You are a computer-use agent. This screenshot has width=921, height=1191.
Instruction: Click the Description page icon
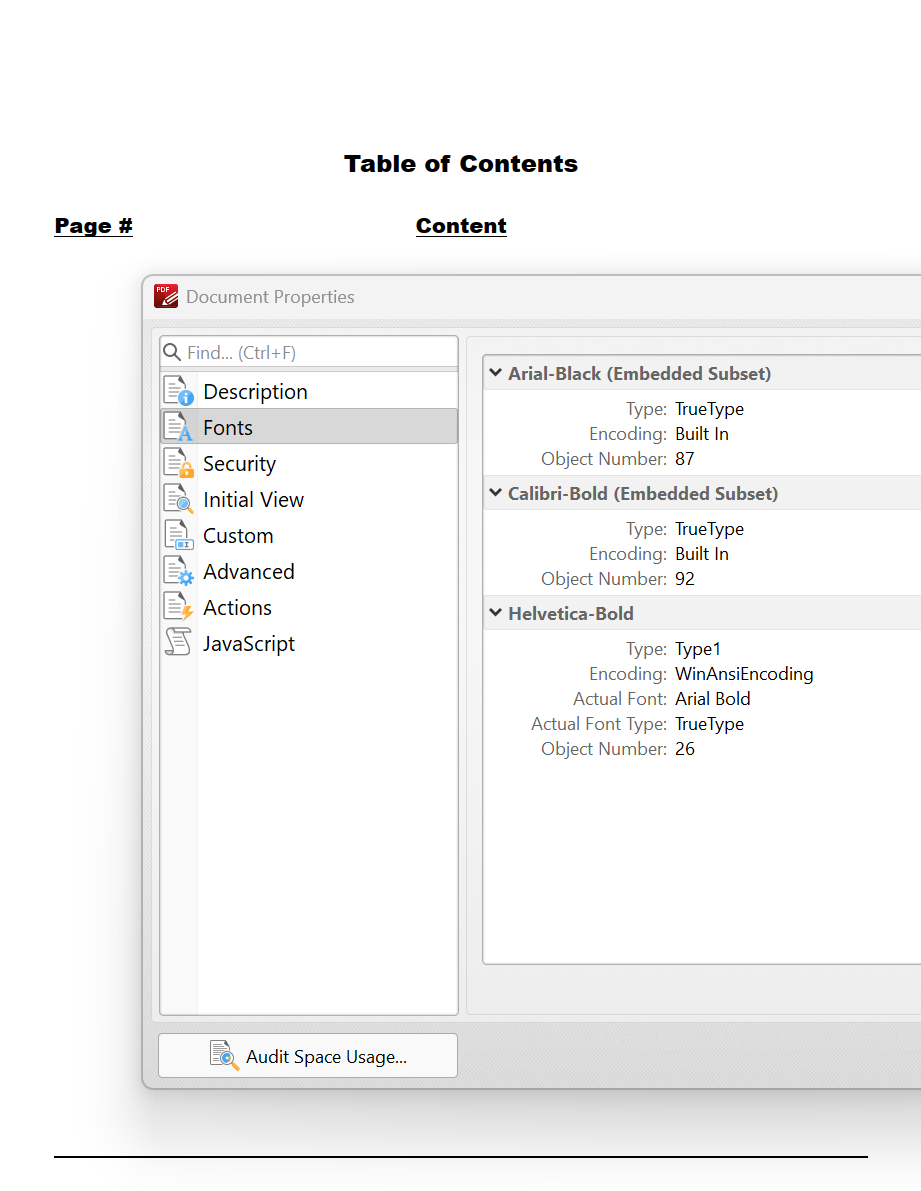(178, 391)
